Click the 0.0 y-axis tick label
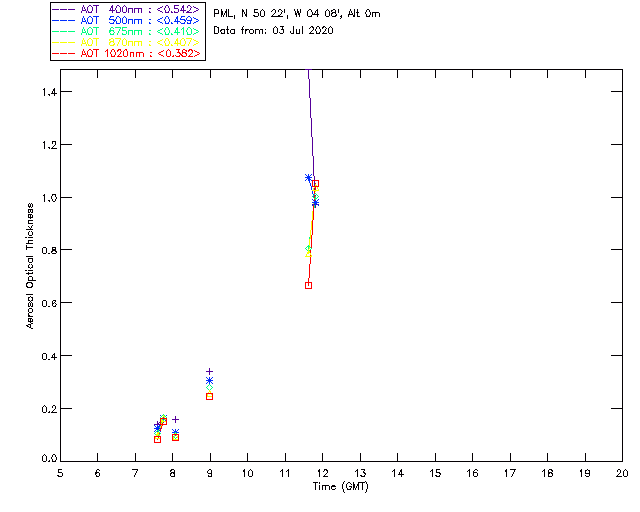Image resolution: width=640 pixels, height=512 pixels. click(49, 459)
